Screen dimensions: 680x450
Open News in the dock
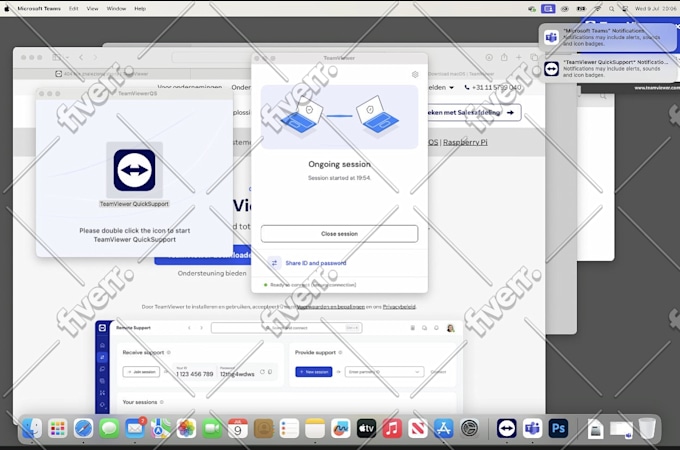click(x=418, y=429)
